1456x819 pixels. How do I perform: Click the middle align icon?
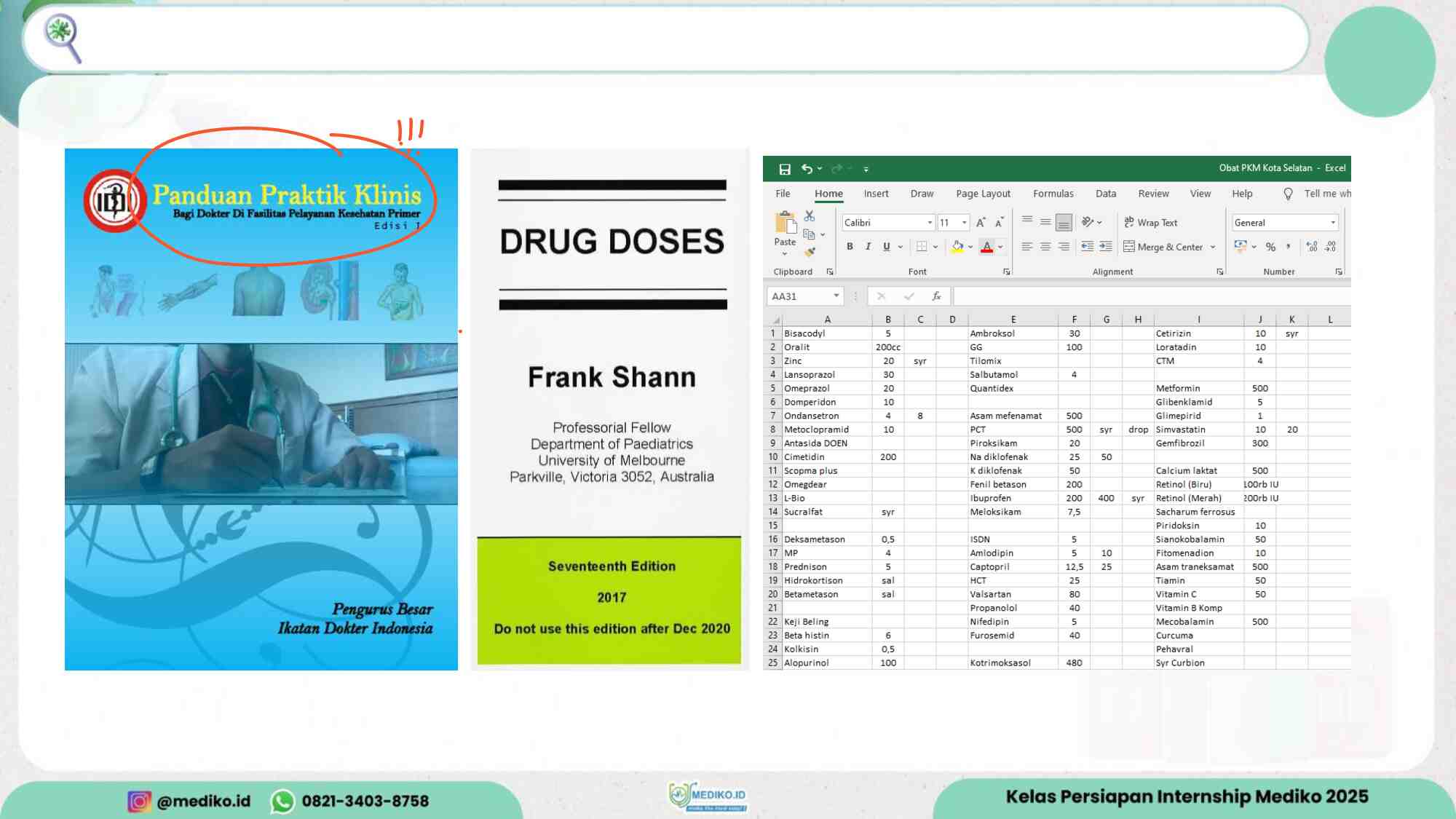tap(1045, 222)
